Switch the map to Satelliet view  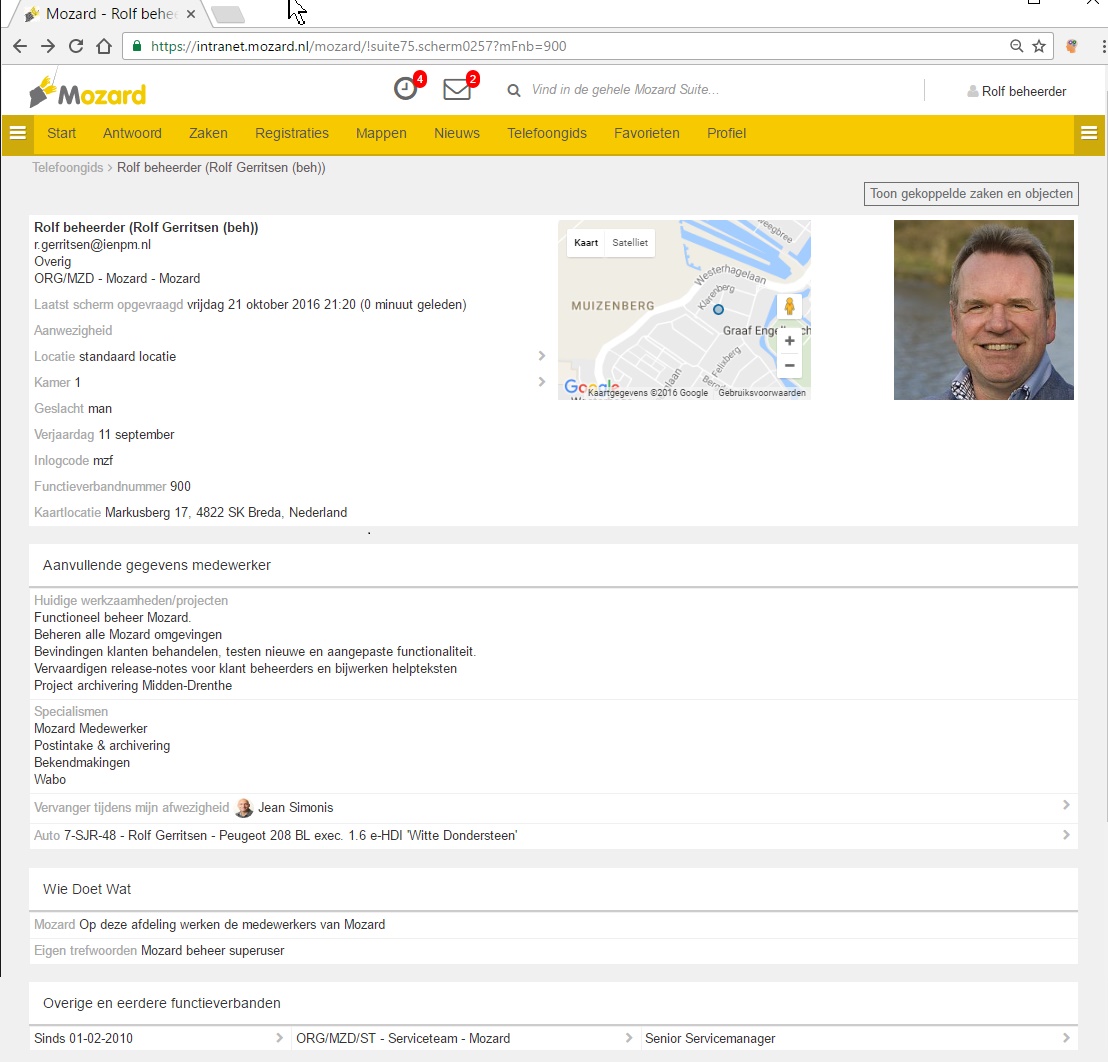point(630,242)
